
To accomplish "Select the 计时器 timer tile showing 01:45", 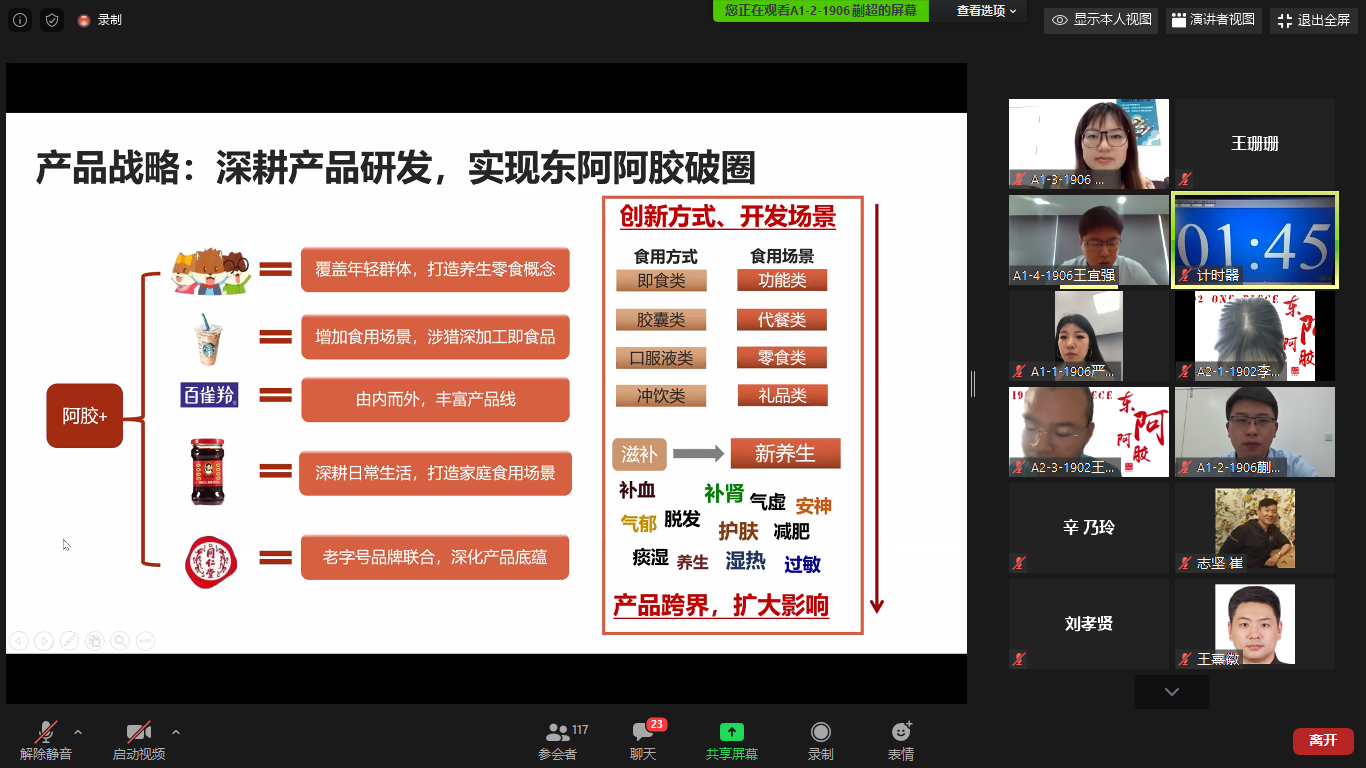I will 1254,240.
